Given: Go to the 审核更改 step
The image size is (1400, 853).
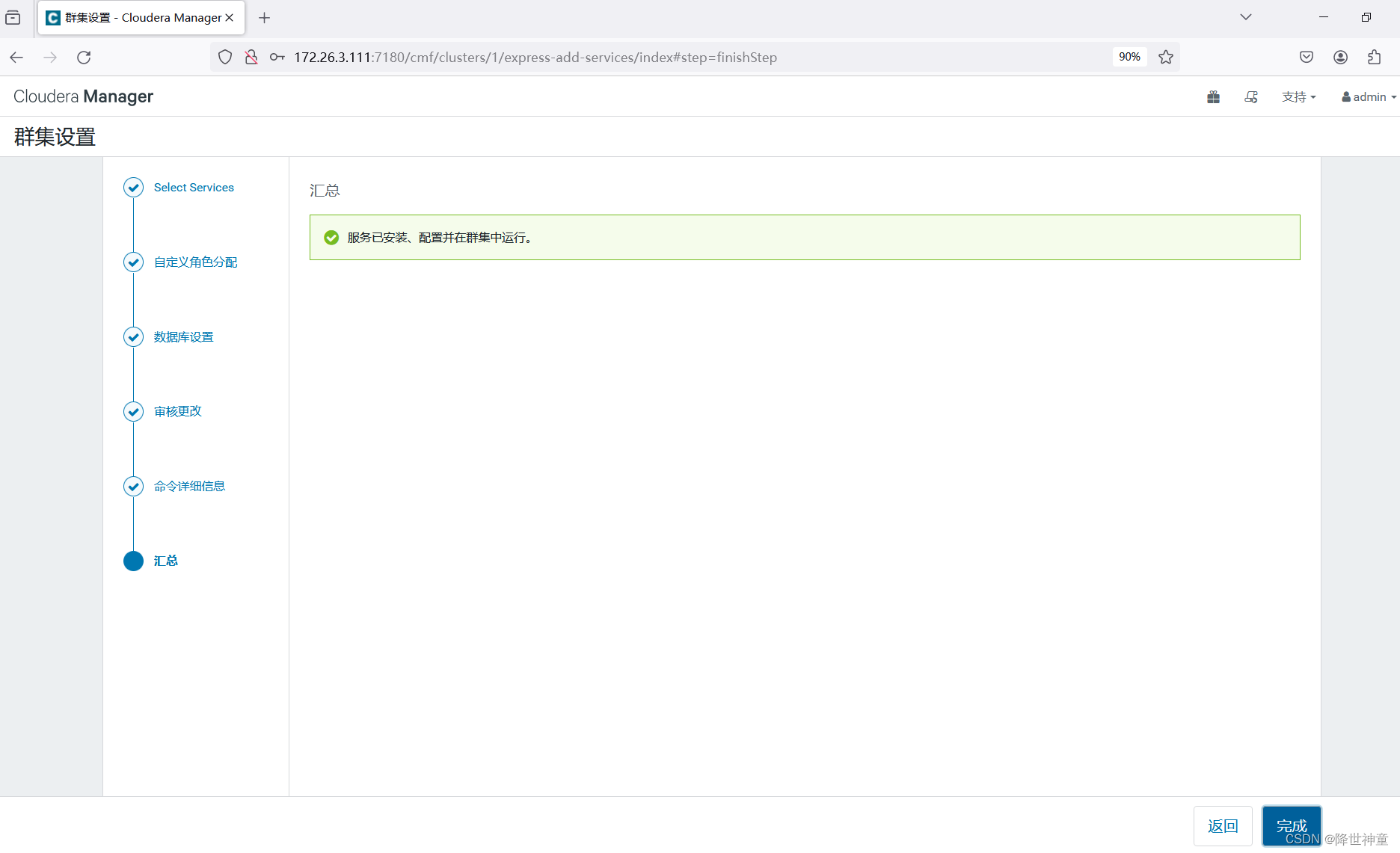Looking at the screenshot, I should (177, 412).
